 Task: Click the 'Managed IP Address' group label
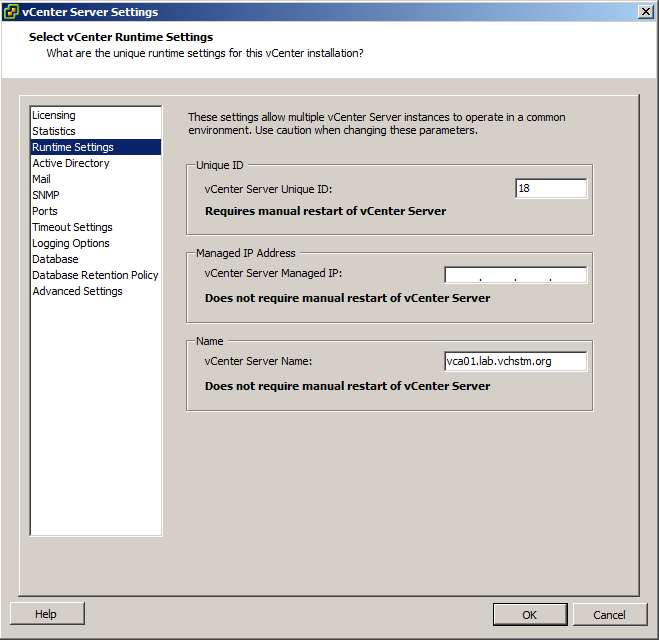(245, 253)
